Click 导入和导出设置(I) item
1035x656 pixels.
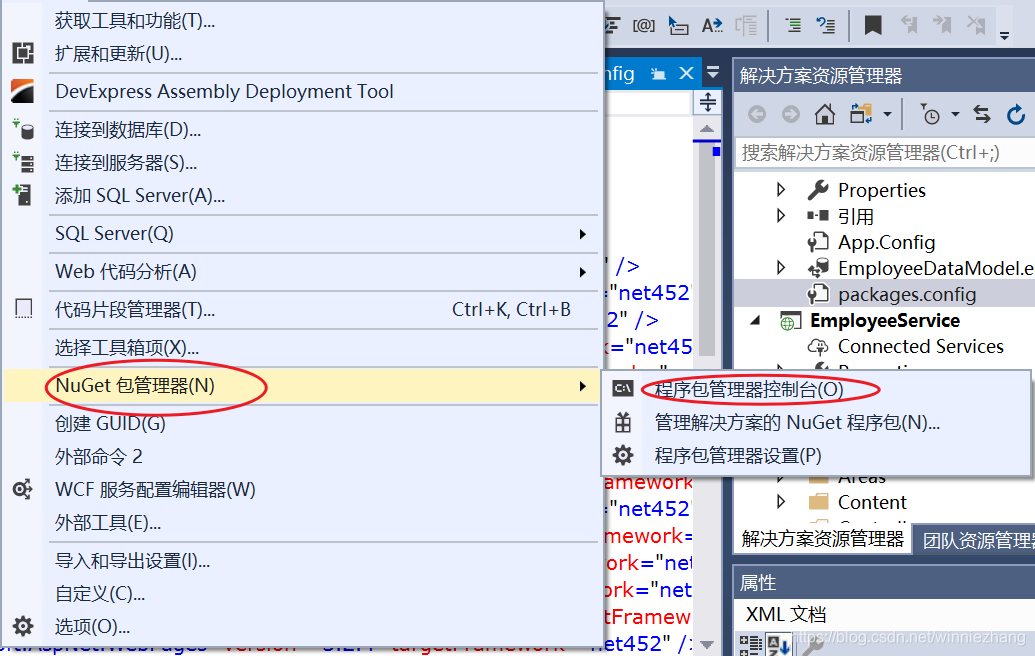pyautogui.click(x=300, y=561)
